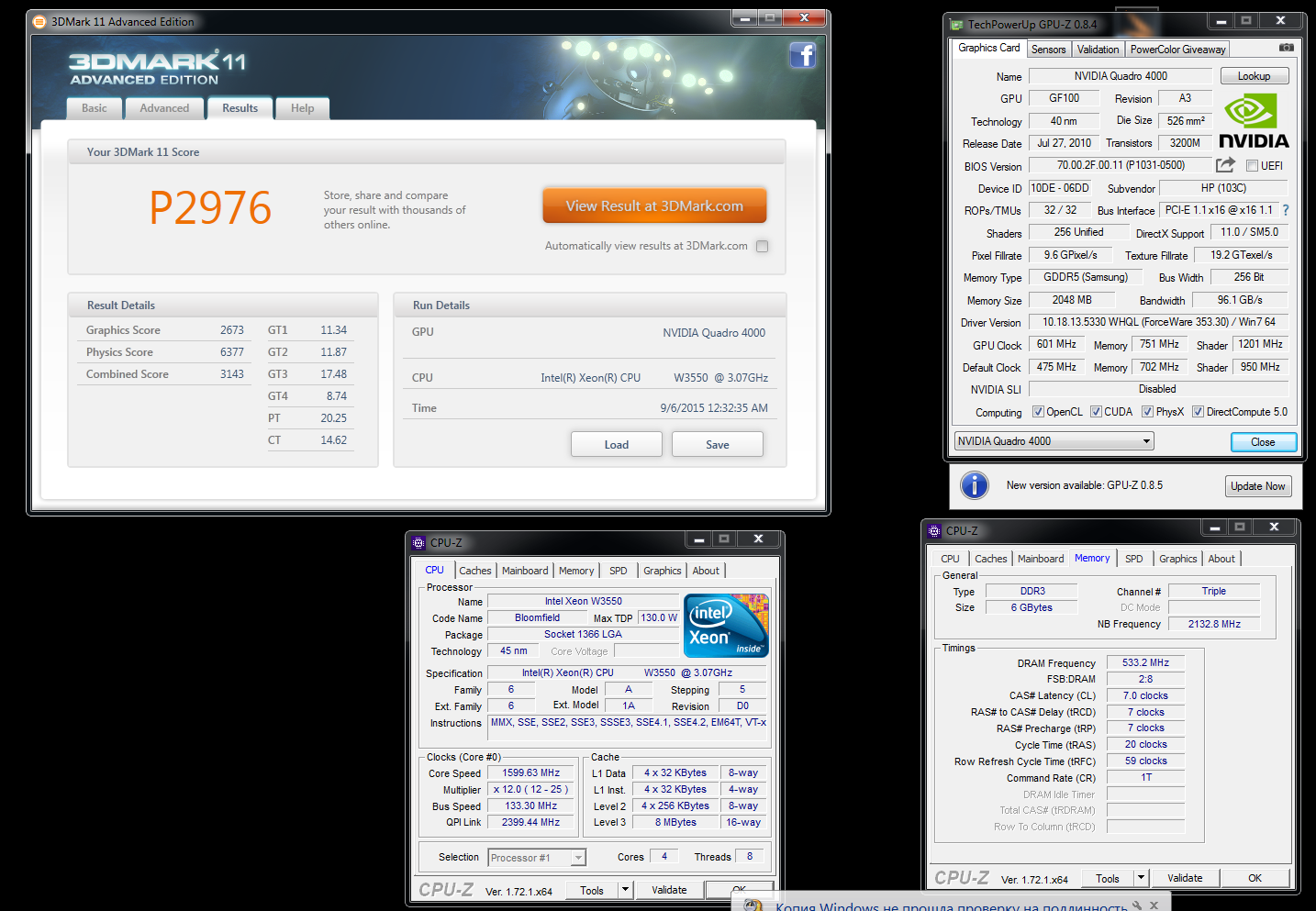Image resolution: width=1316 pixels, height=911 pixels.
Task: Open Mainboard tab in CPU-Z processor window
Action: [x=525, y=571]
